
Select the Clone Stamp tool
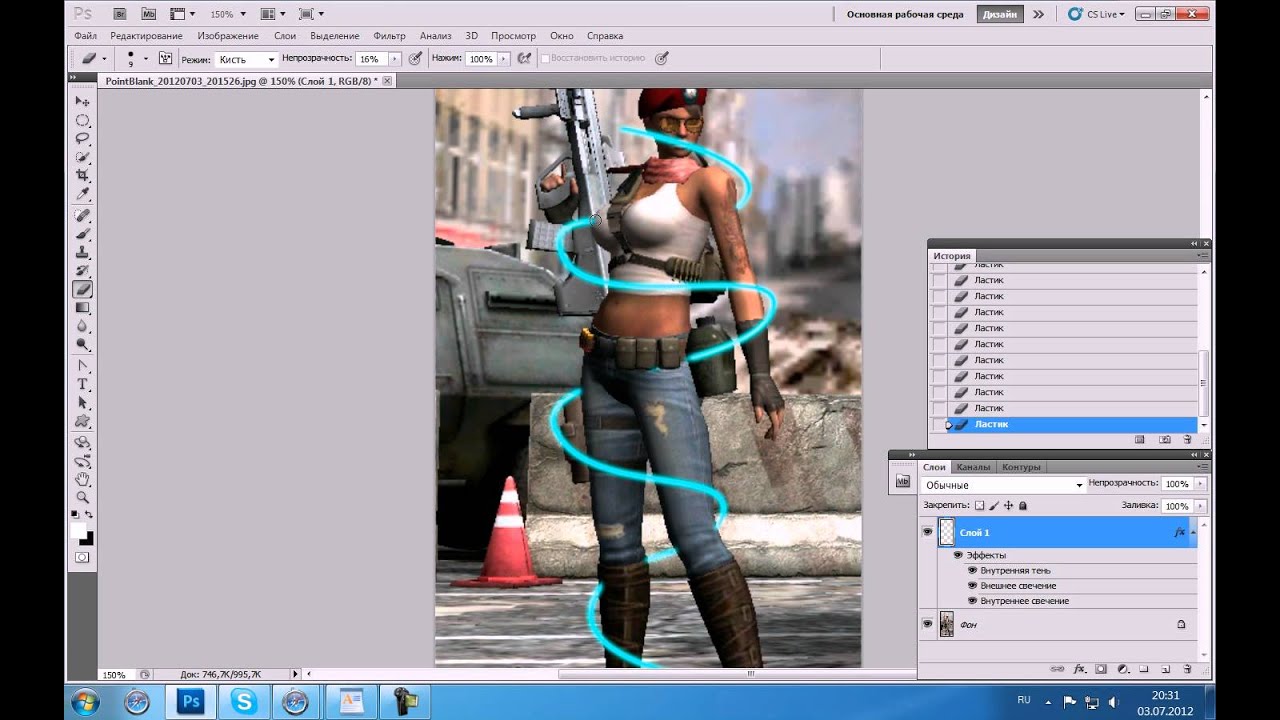point(83,252)
